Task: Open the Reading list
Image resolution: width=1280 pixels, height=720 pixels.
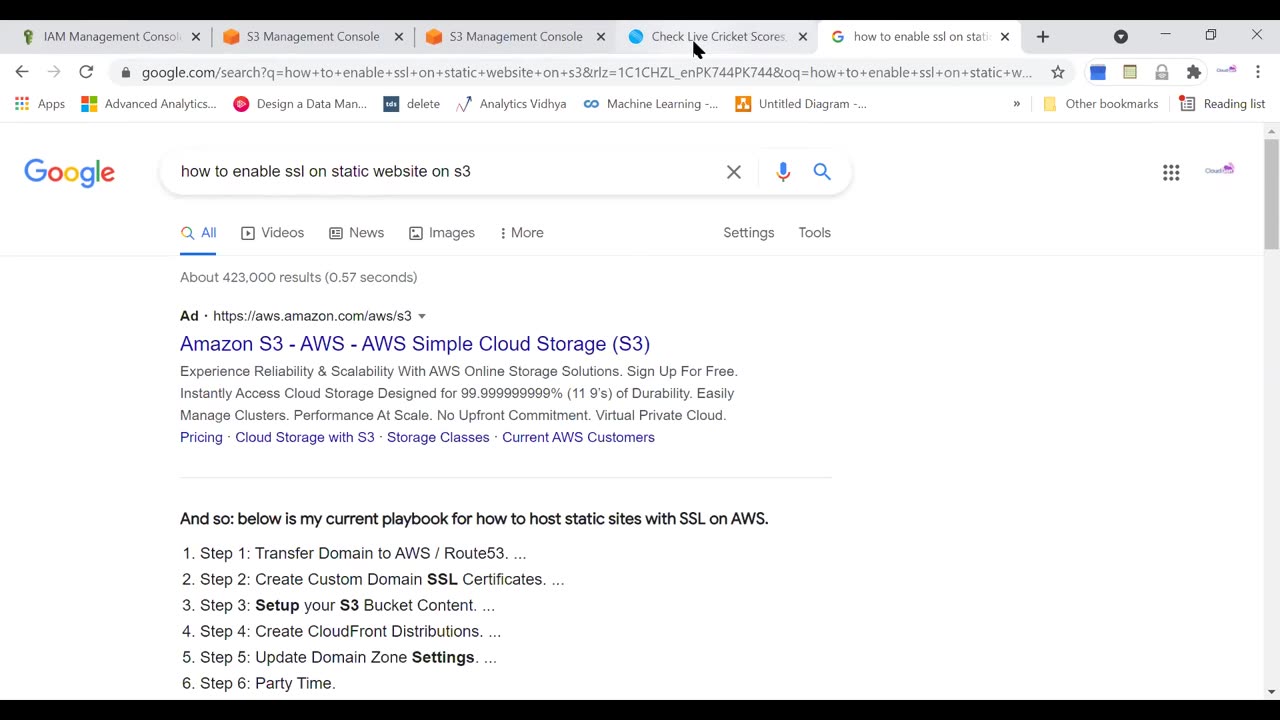Action: click(1222, 104)
